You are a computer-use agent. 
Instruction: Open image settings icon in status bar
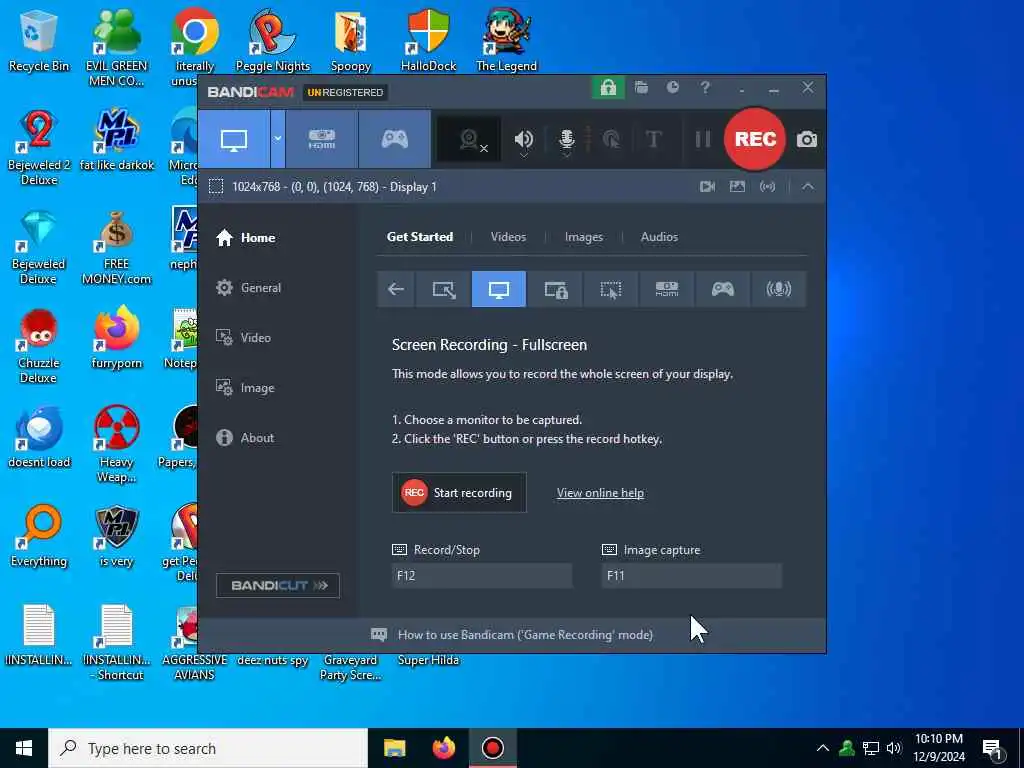737,187
